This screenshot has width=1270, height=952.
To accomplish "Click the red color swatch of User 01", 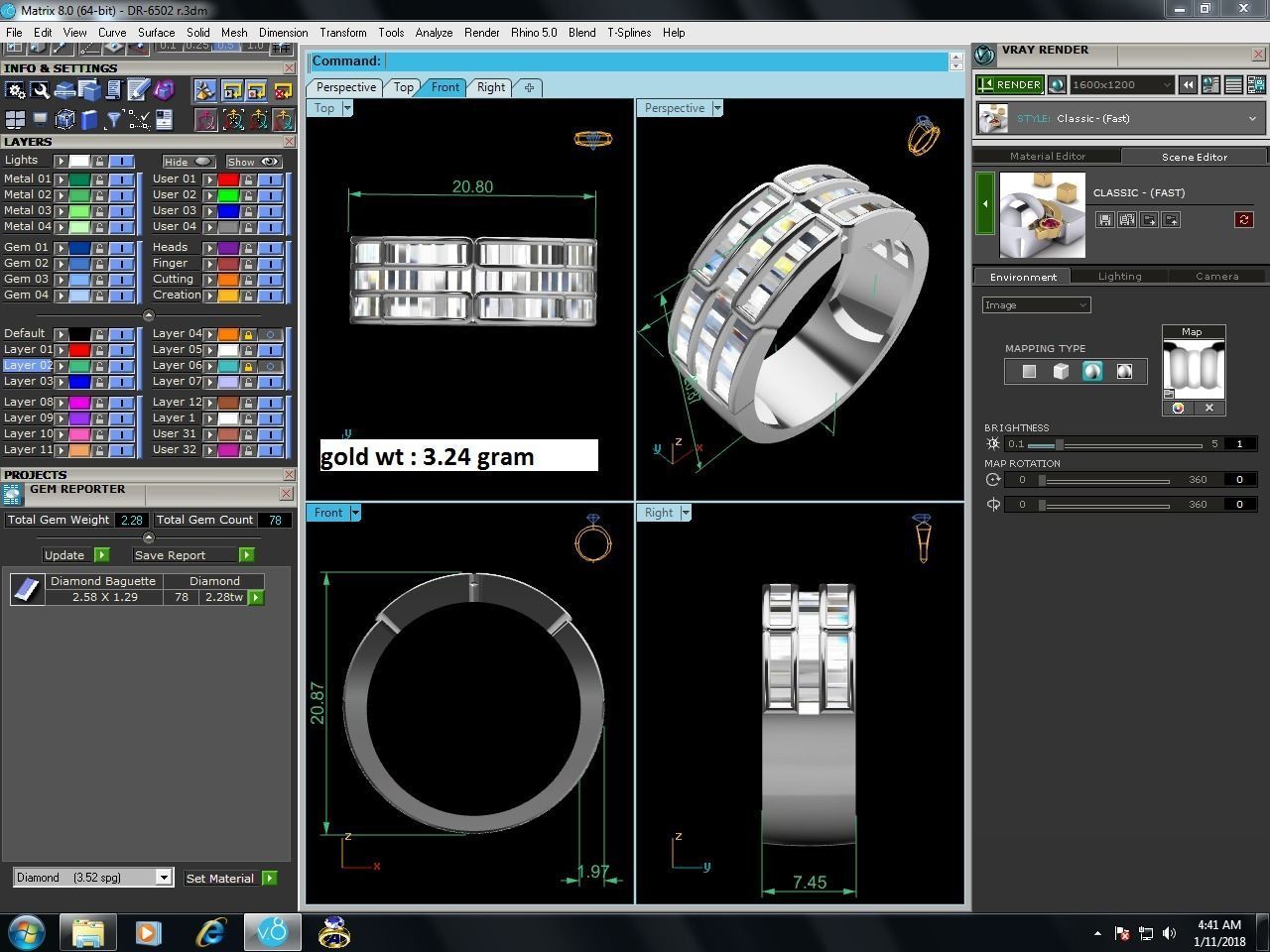I will point(228,179).
